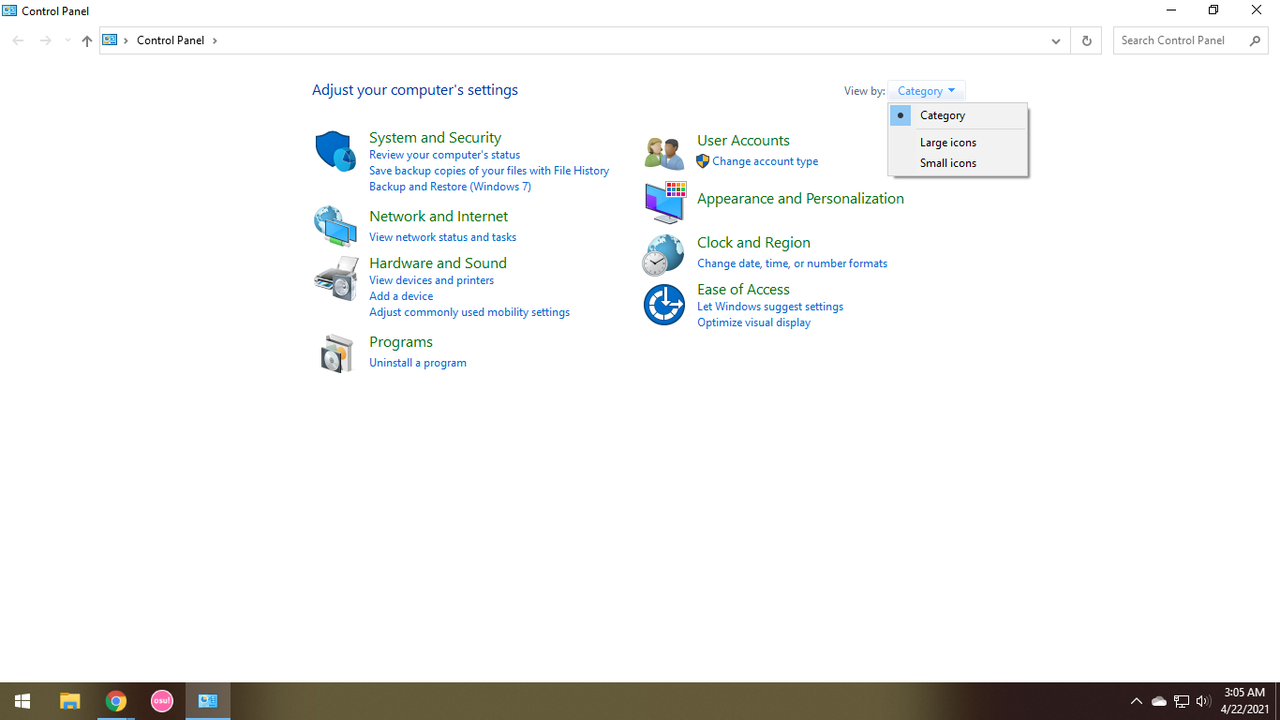Click the search magnifier icon
The width and height of the screenshot is (1280, 720).
1256,40
